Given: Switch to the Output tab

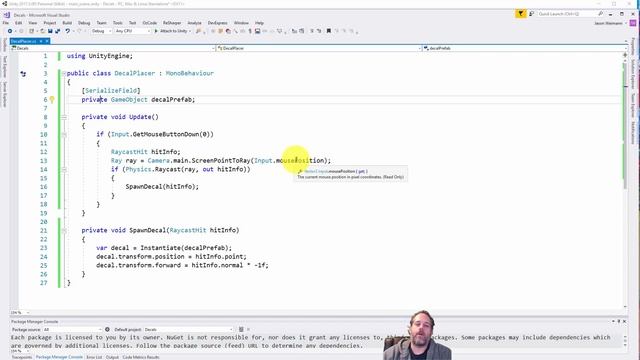Looking at the screenshot, I should (x=112, y=357).
